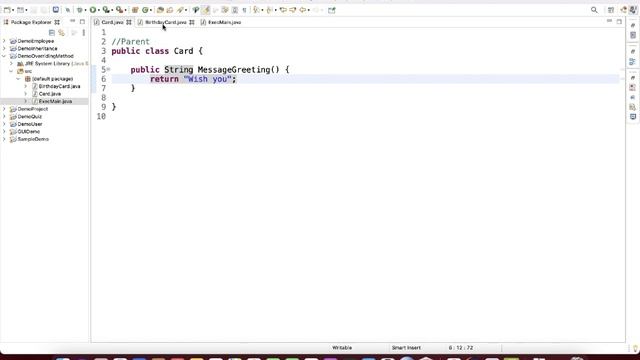Click the Coverage run toolbar icon
The height and width of the screenshot is (360, 640).
pyautogui.click(x=106, y=10)
